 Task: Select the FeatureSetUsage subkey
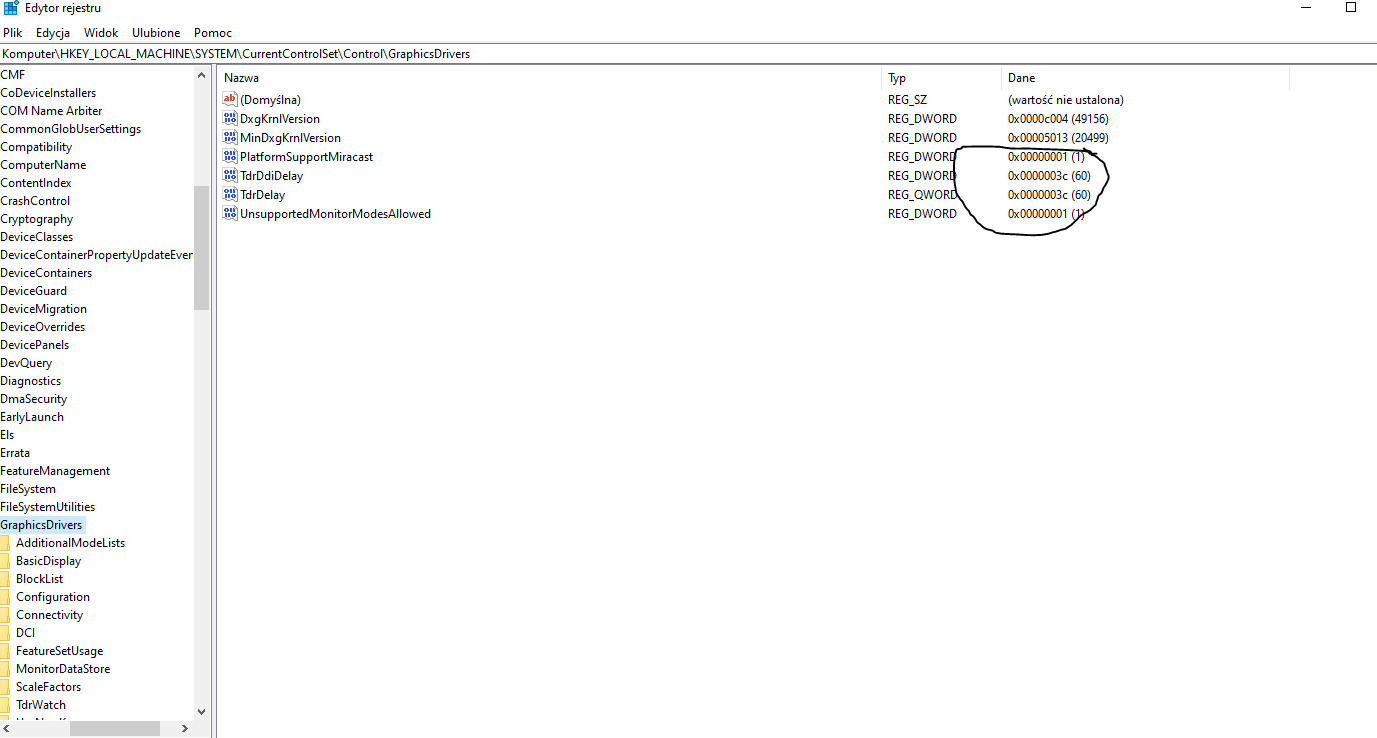(60, 650)
